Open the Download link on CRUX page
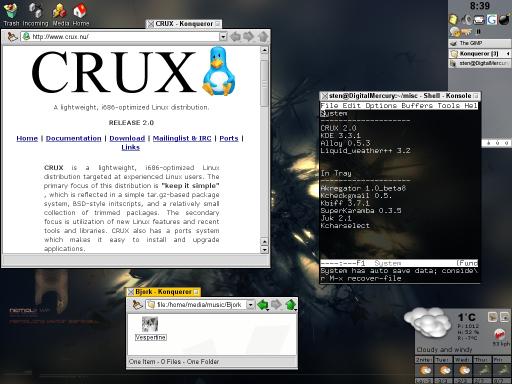This screenshot has height=384, width=512. click(x=127, y=138)
